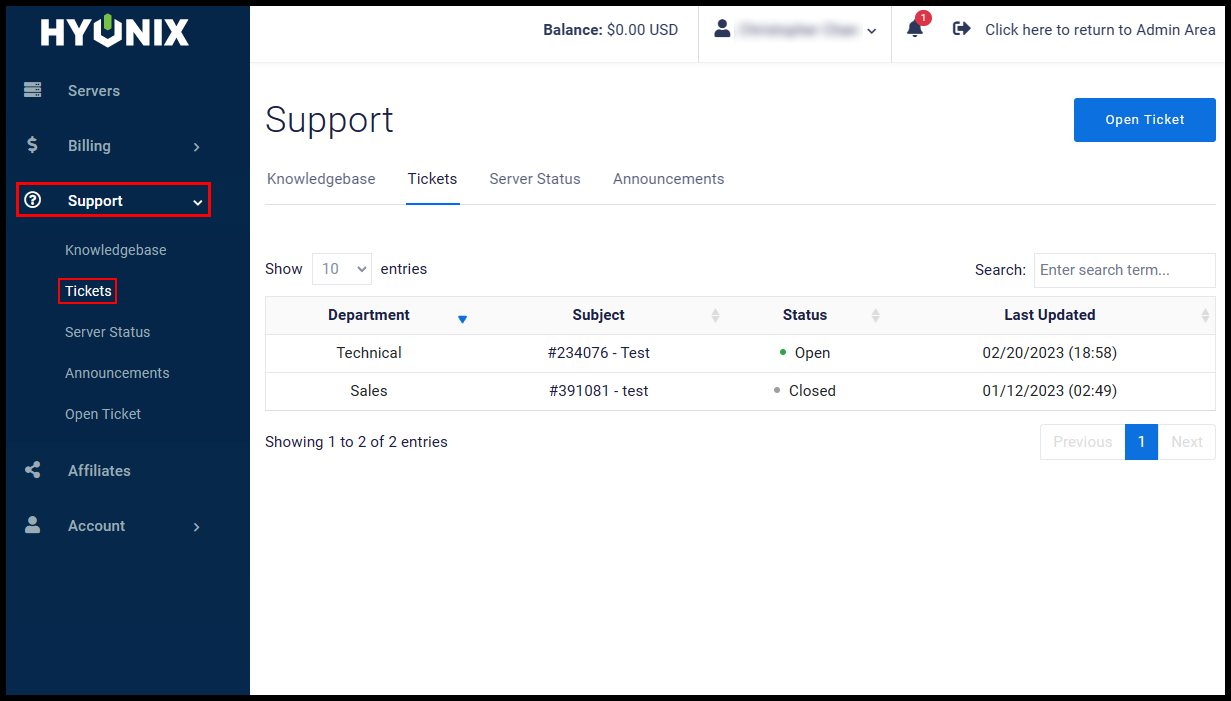Expand the user account chevron
Screen dimensions: 1231x701
click(871, 31)
